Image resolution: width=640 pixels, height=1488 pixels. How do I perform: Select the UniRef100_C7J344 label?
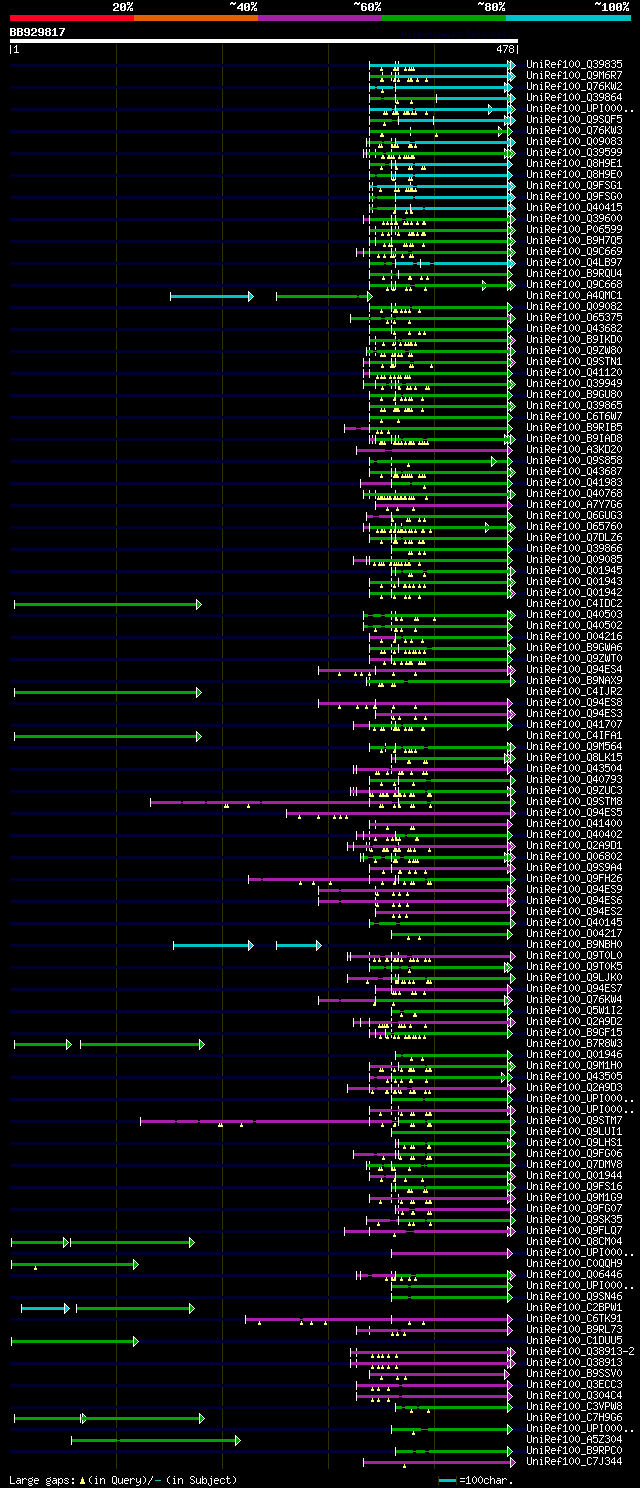point(574,1461)
